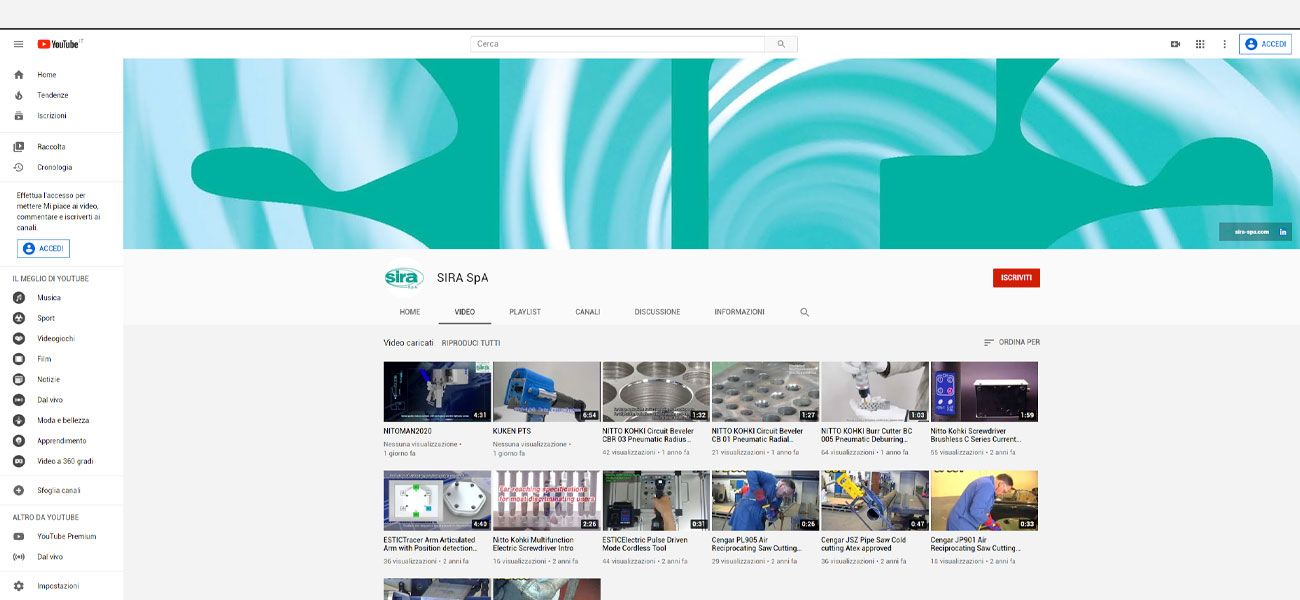
Task: Open the Video caricati heading link
Action: click(409, 343)
